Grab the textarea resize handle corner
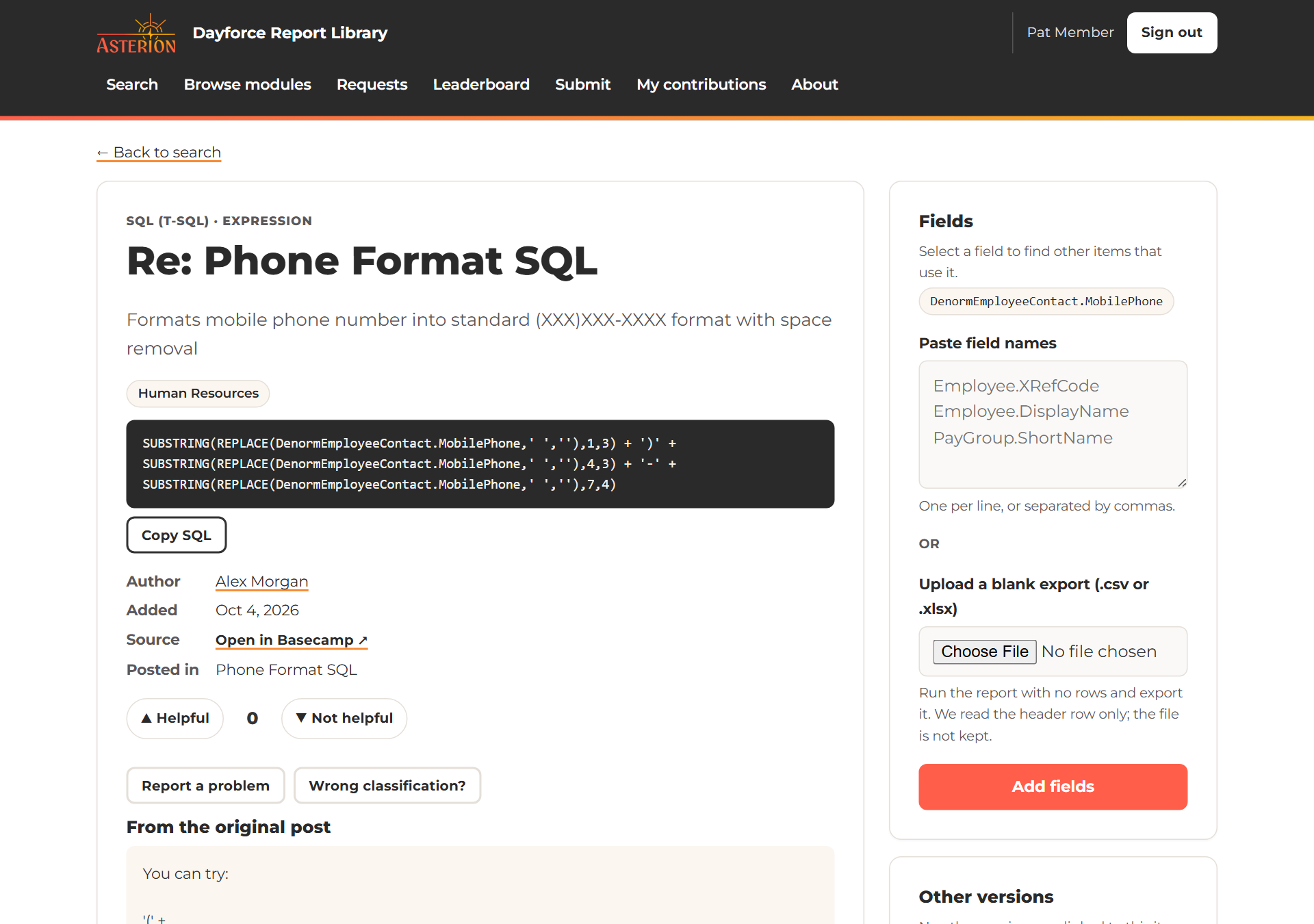The image size is (1314, 924). 1182,483
